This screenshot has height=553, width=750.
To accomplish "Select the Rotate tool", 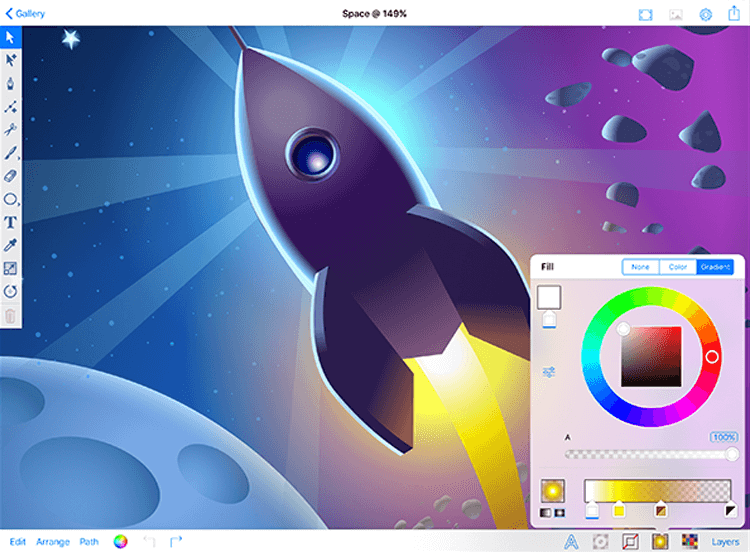I will 11,291.
